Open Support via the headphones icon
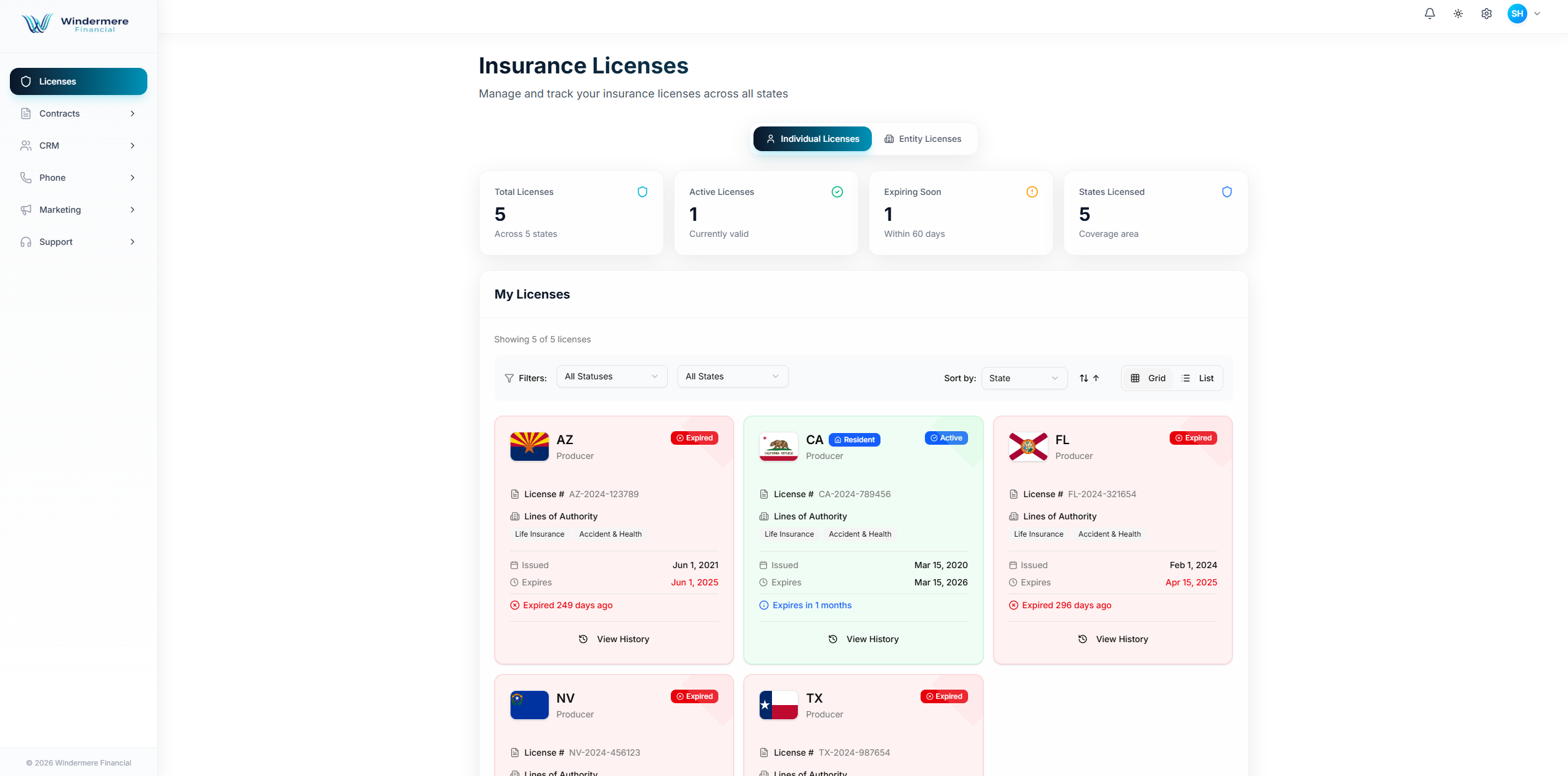Screen dimensions: 1568x776 pyautogui.click(x=25, y=242)
